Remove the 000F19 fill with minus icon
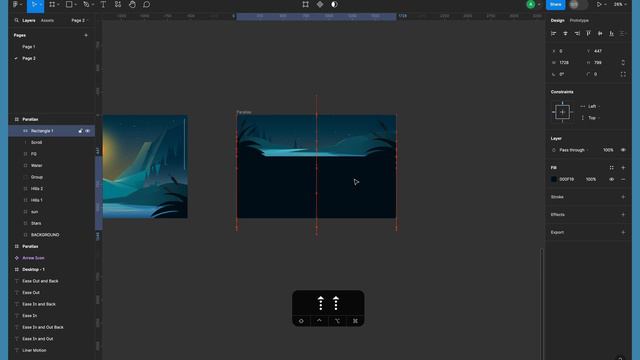The width and height of the screenshot is (640, 360). [x=623, y=179]
